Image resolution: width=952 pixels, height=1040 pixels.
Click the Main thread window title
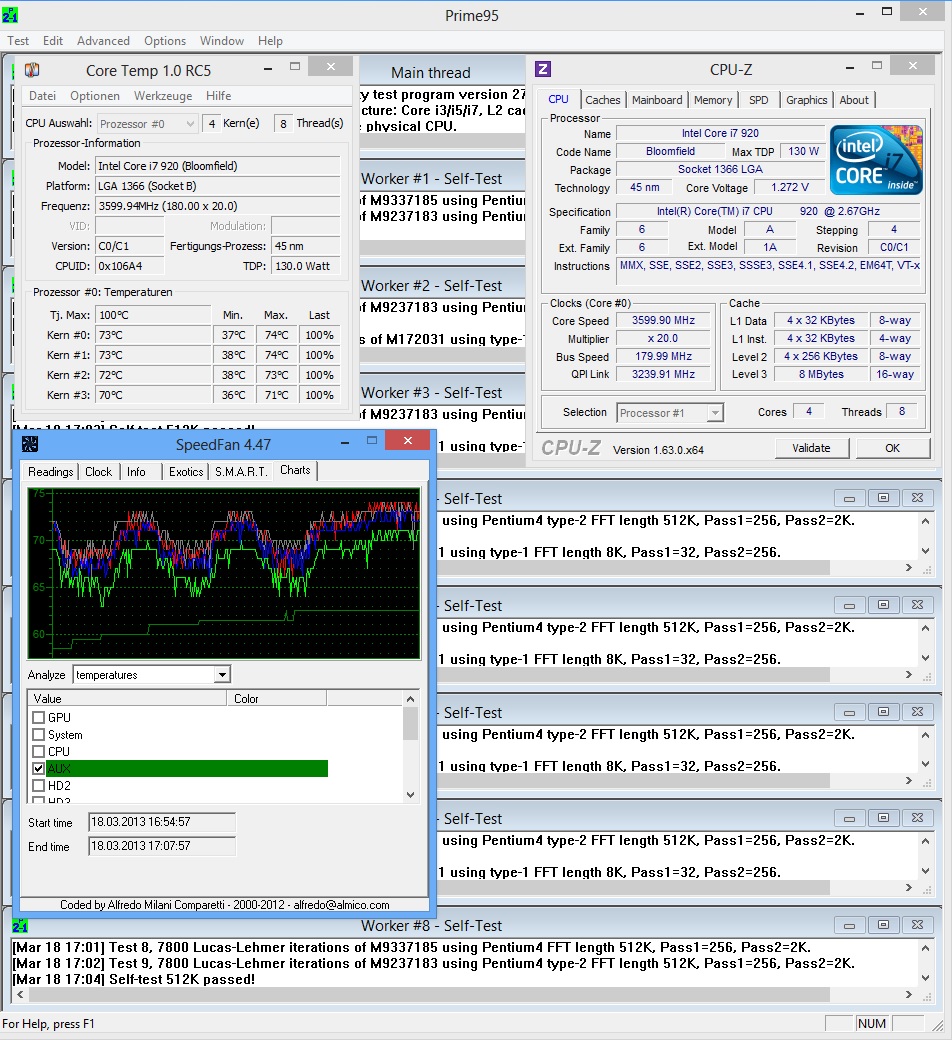click(431, 72)
